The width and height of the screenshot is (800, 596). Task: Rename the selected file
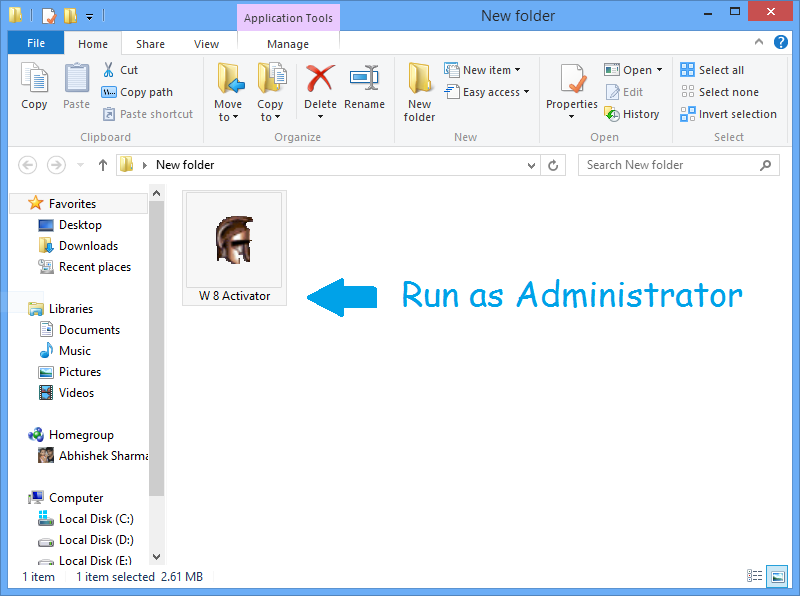point(364,86)
